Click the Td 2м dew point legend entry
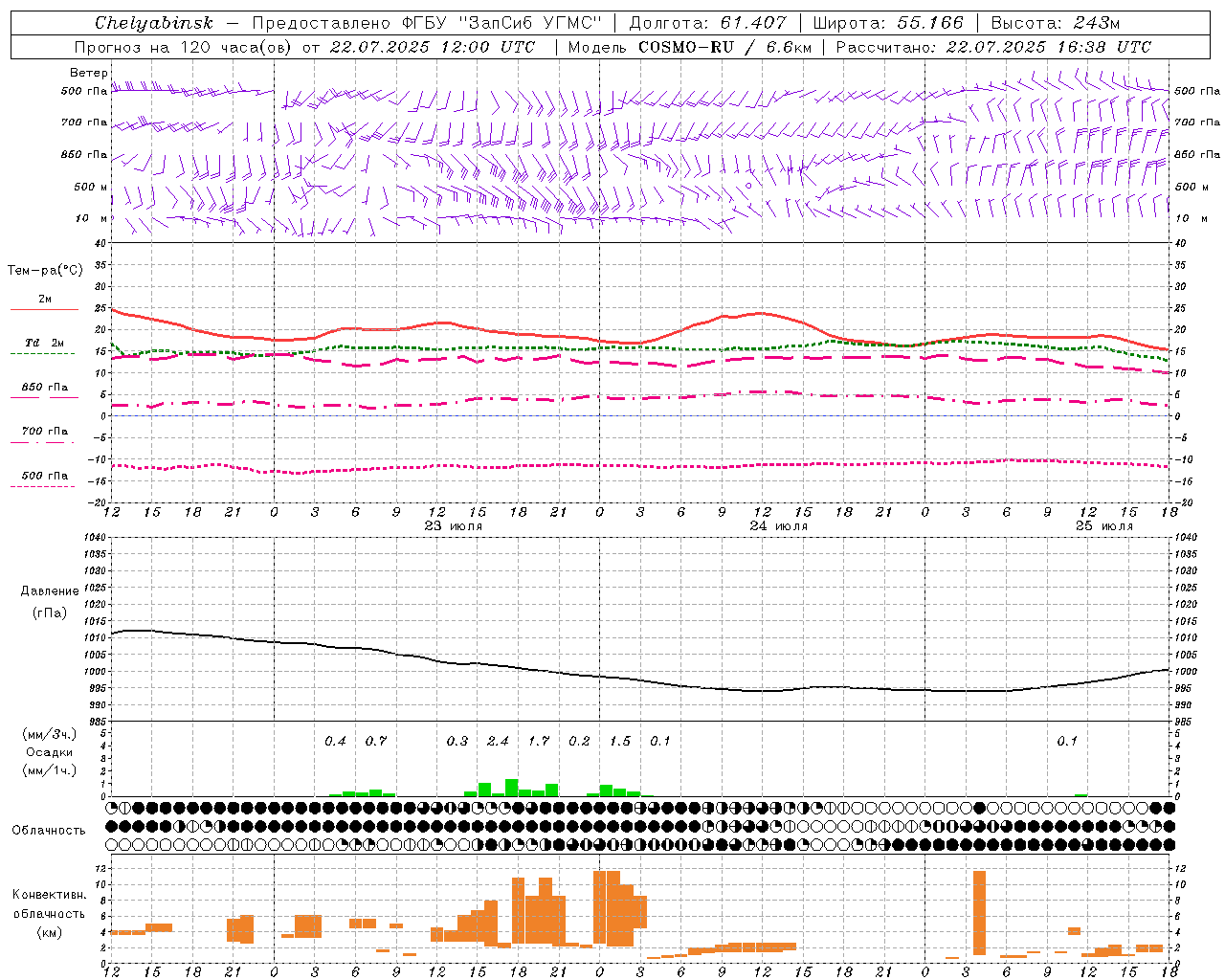 click(x=45, y=343)
